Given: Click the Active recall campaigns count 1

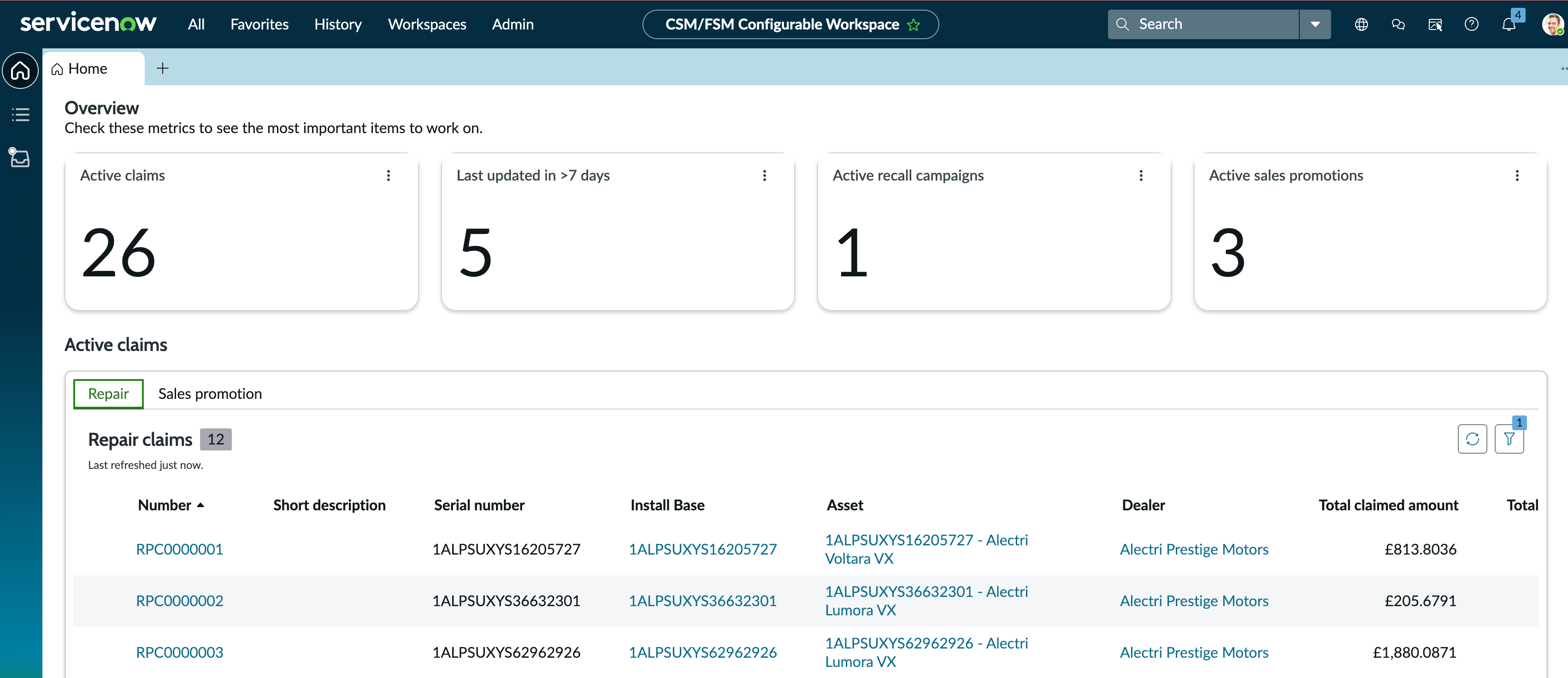Looking at the screenshot, I should click(x=852, y=252).
